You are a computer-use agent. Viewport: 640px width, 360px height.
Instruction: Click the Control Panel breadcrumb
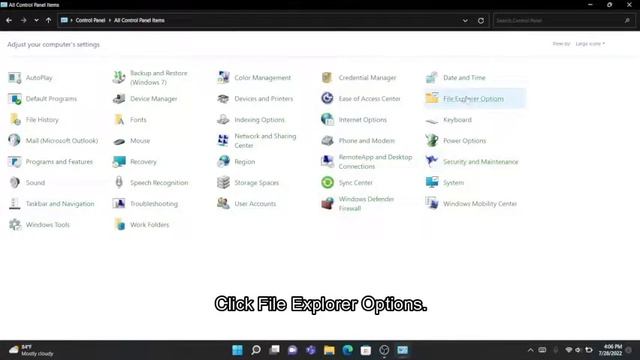[90, 20]
